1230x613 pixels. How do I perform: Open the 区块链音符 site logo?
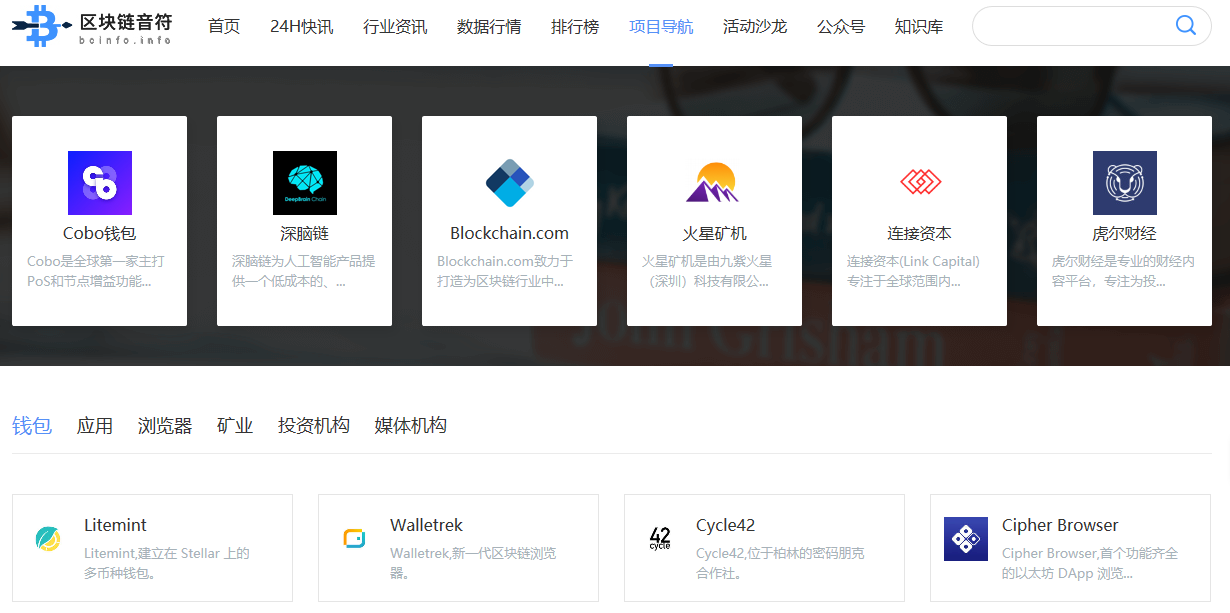click(x=92, y=26)
